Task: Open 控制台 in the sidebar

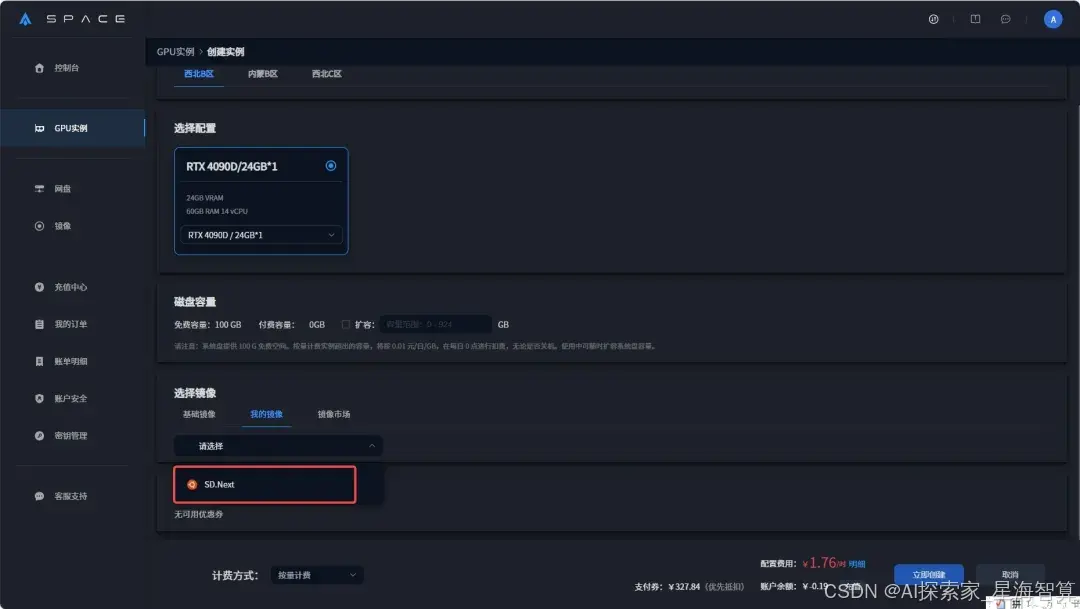Action: pos(67,68)
